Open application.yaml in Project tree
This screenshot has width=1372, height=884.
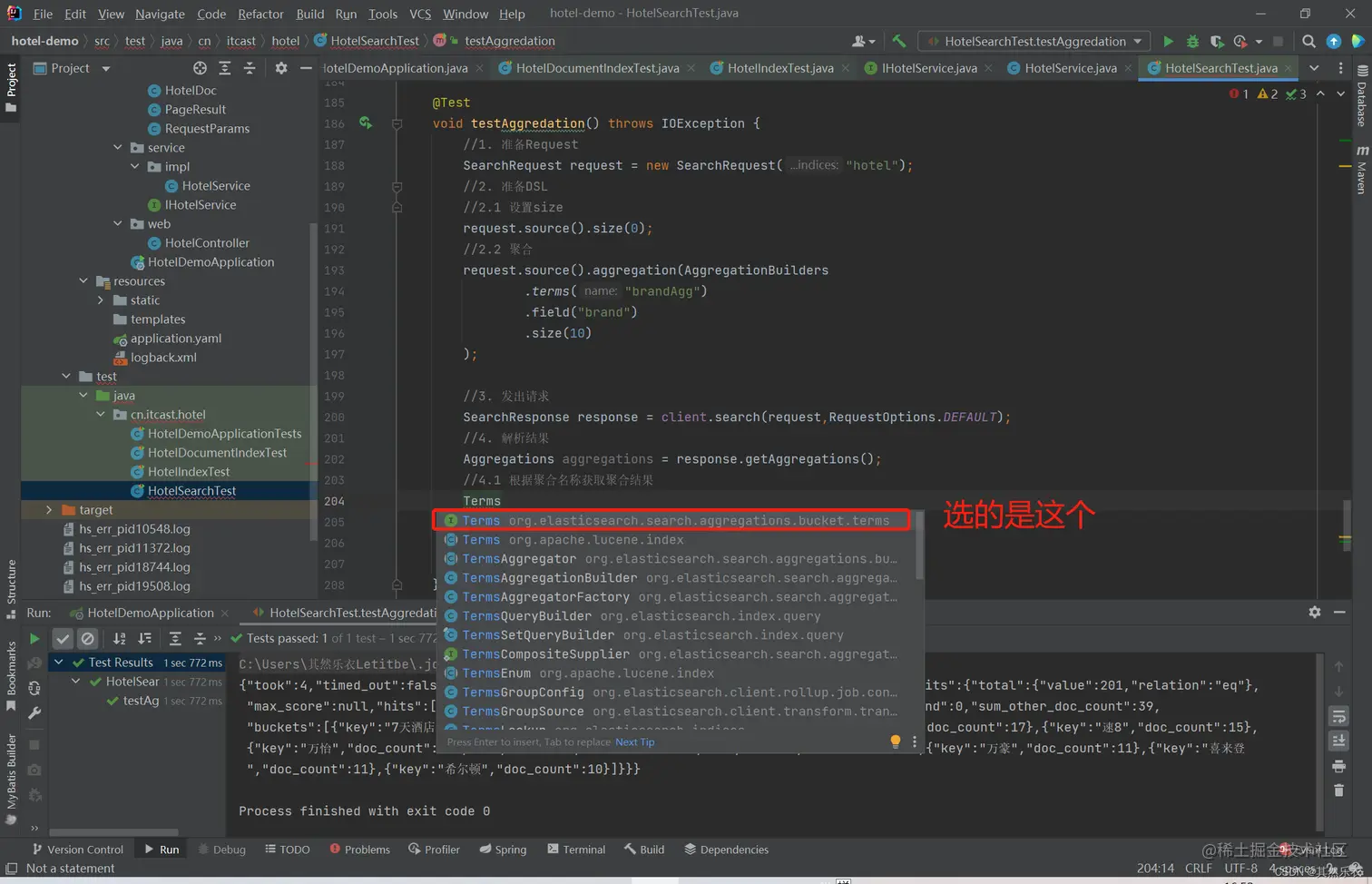tap(176, 338)
